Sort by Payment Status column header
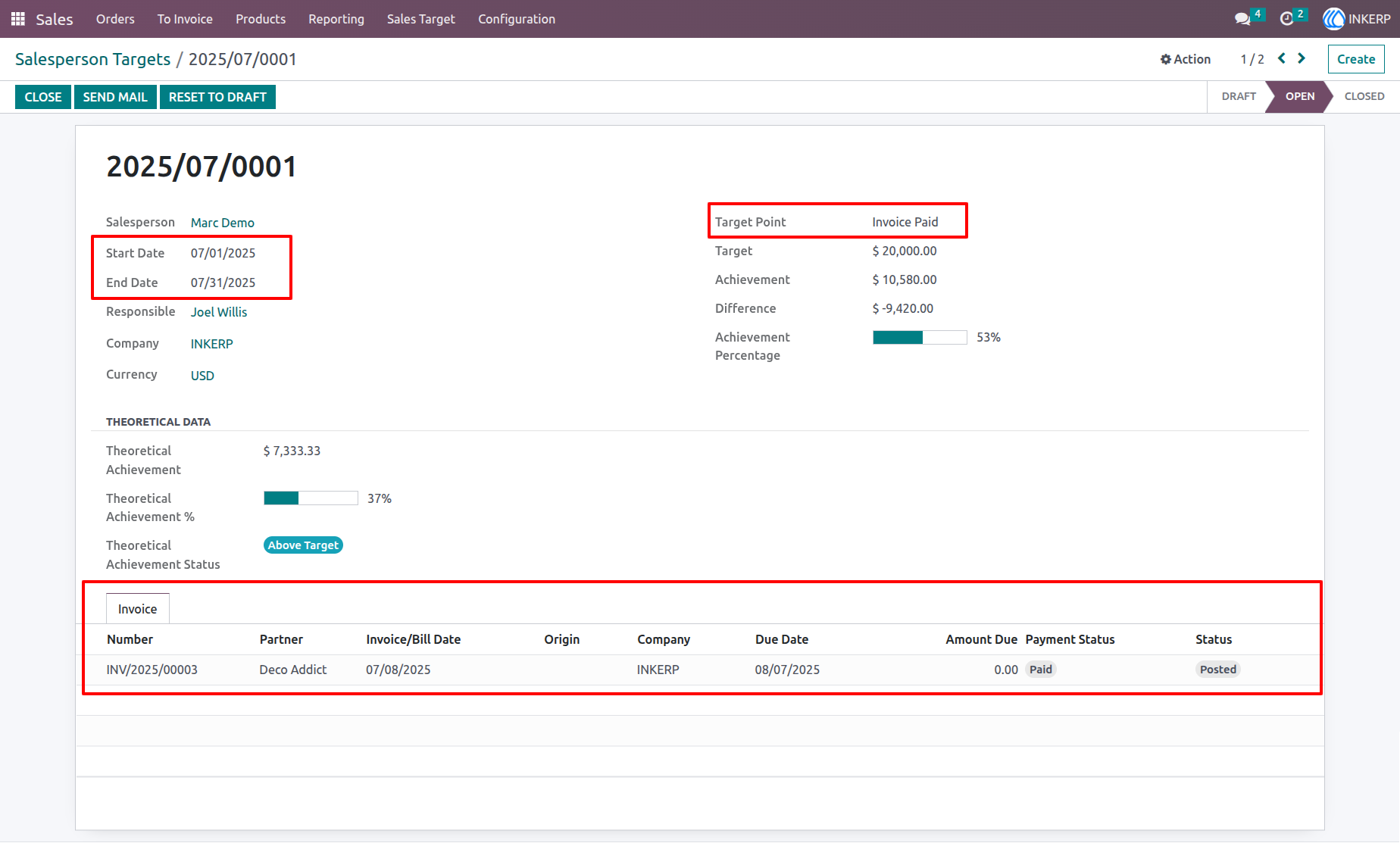1400x843 pixels. 1070,639
